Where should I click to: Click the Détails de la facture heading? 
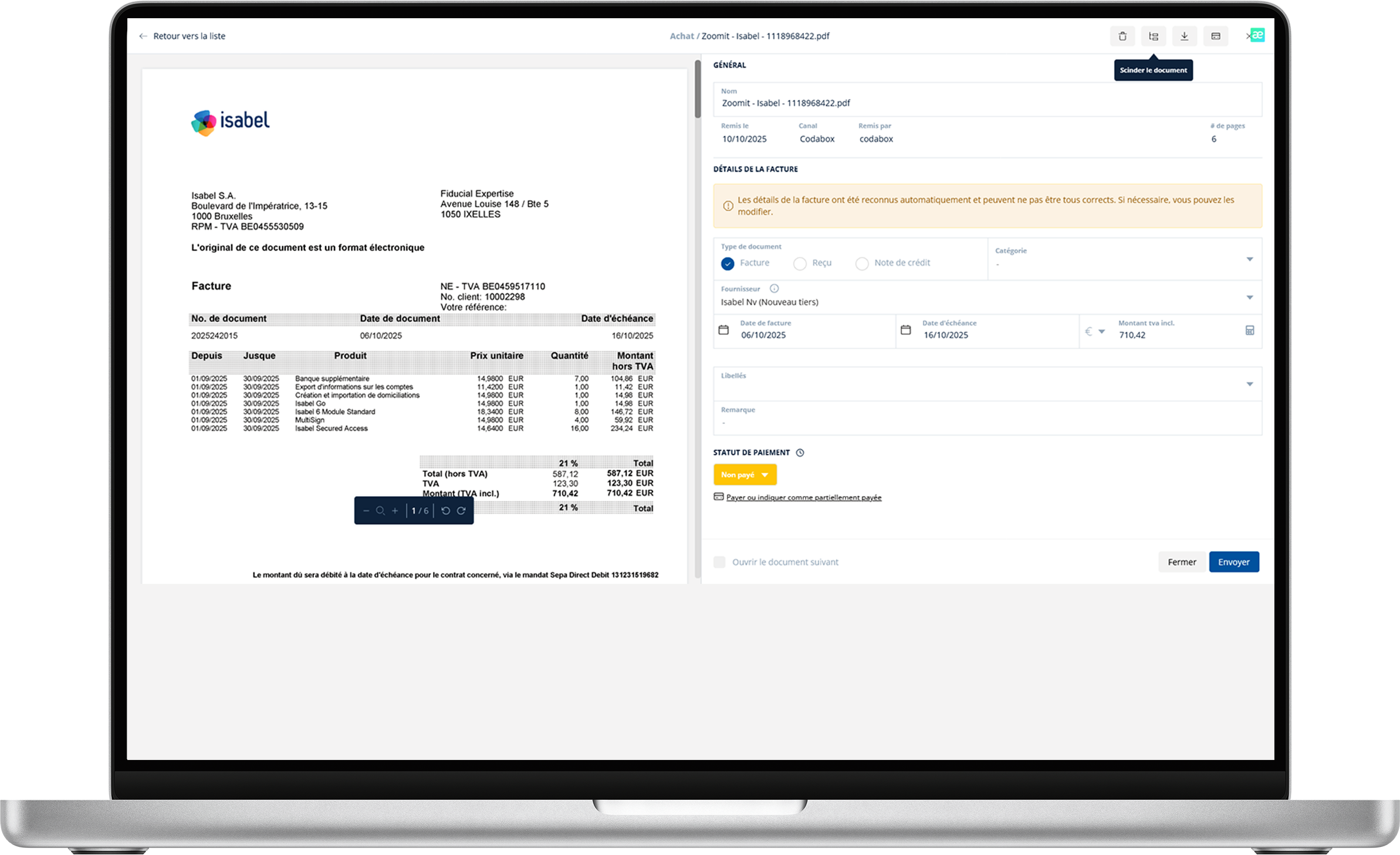(756, 169)
